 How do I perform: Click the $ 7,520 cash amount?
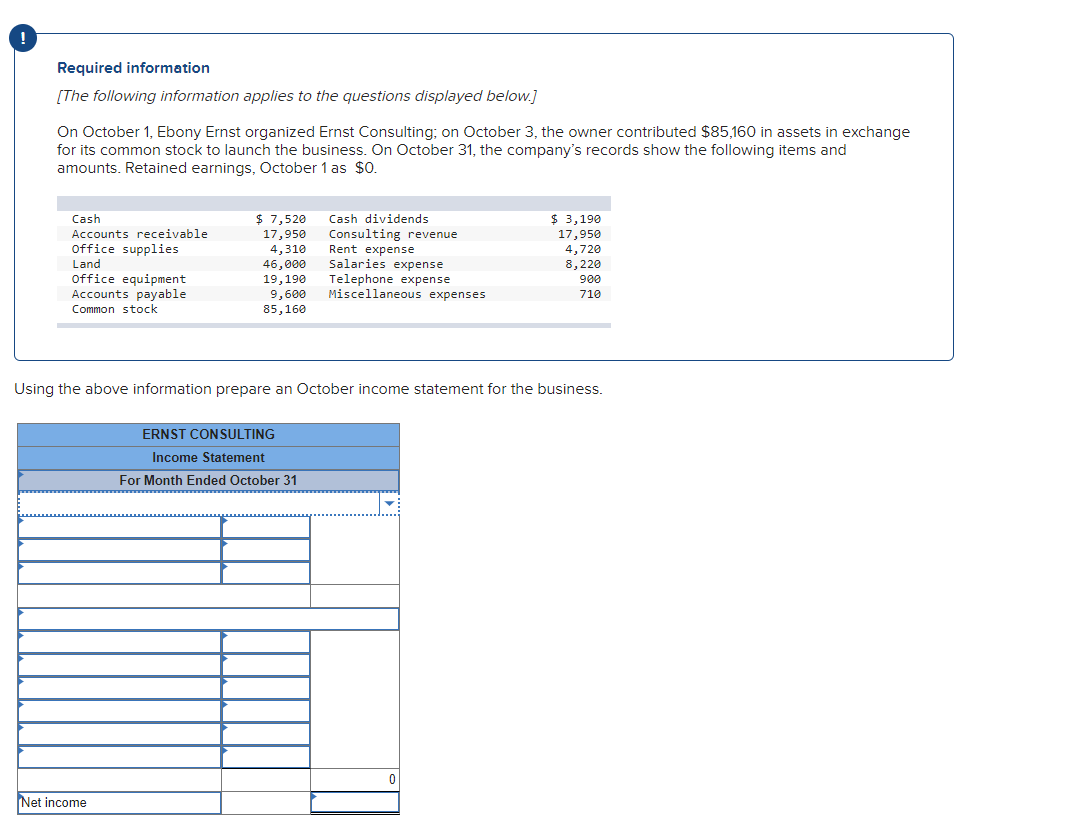[281, 219]
